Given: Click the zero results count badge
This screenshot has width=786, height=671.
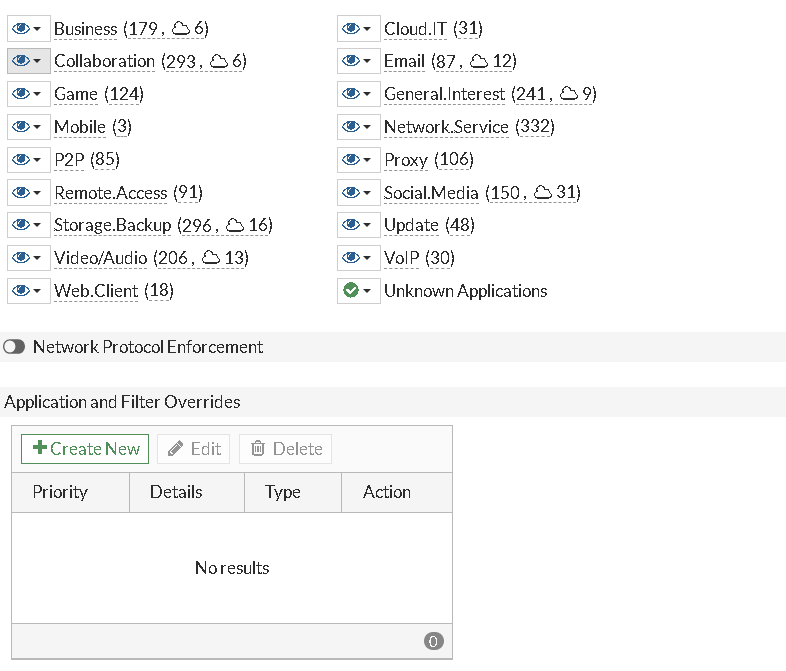Looking at the screenshot, I should (433, 642).
